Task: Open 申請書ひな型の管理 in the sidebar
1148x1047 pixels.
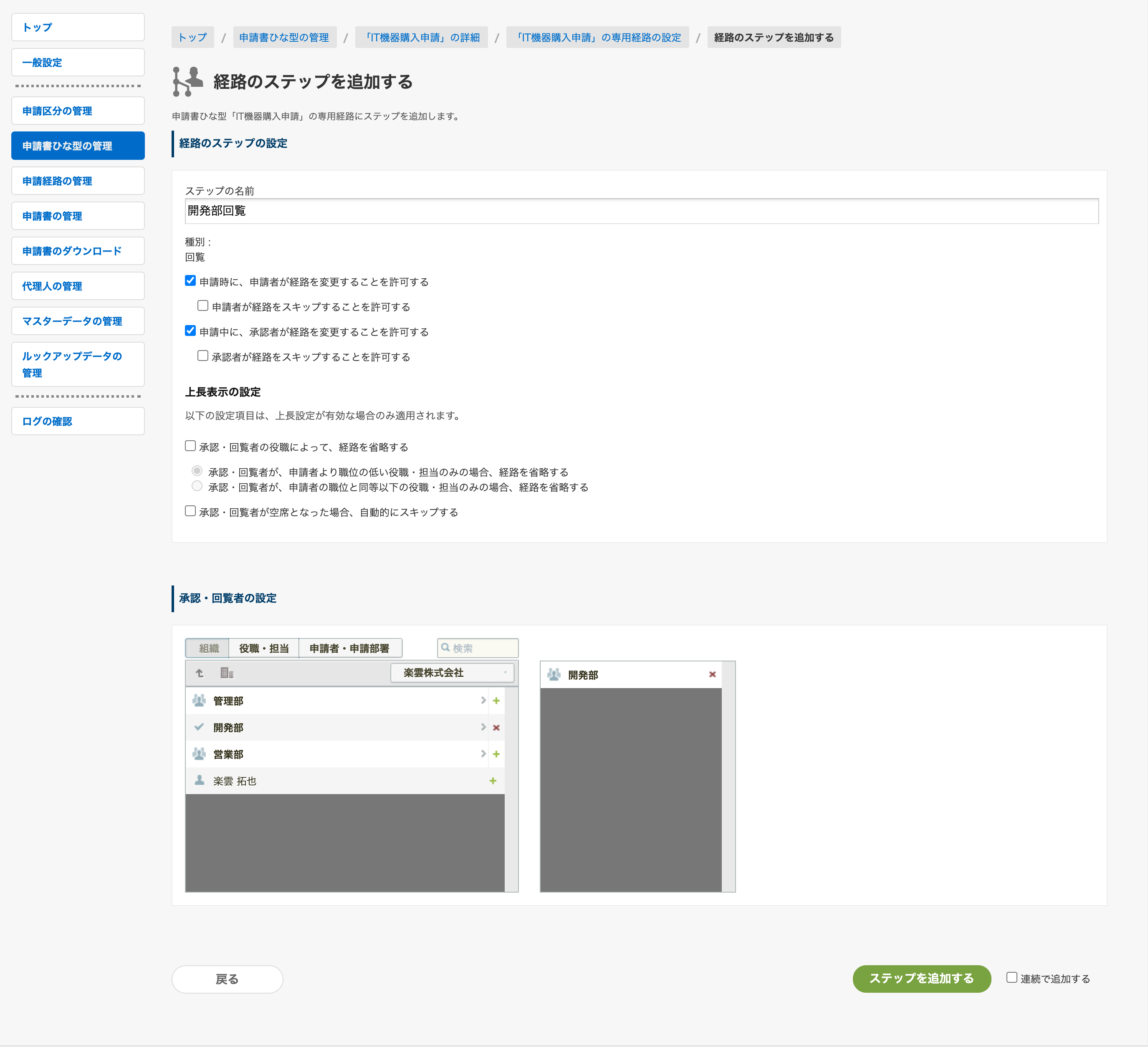Action: 78,146
